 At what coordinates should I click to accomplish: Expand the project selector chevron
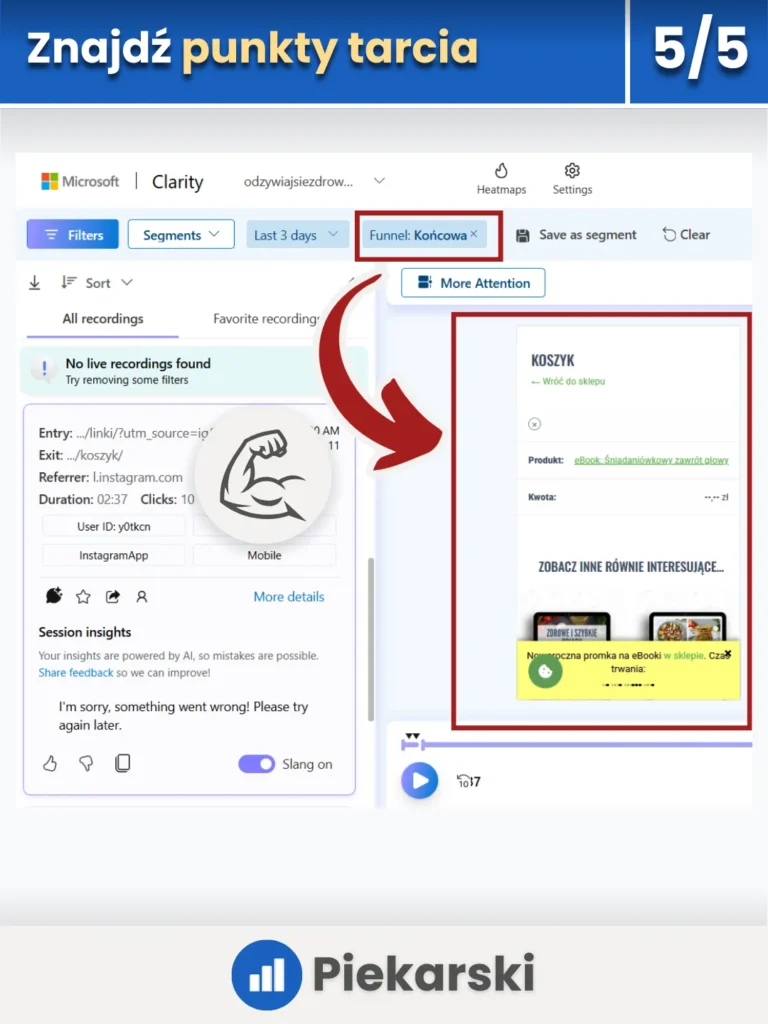[x=379, y=180]
